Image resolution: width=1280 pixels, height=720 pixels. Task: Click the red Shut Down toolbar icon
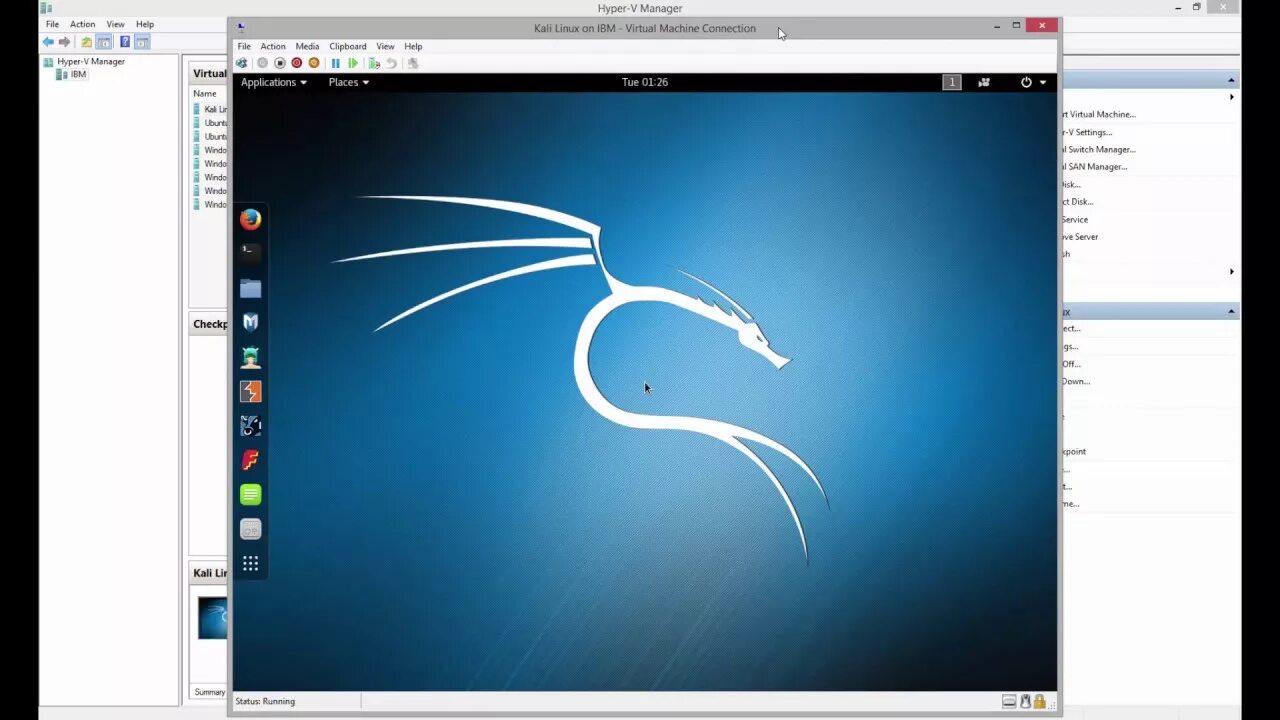click(x=297, y=63)
